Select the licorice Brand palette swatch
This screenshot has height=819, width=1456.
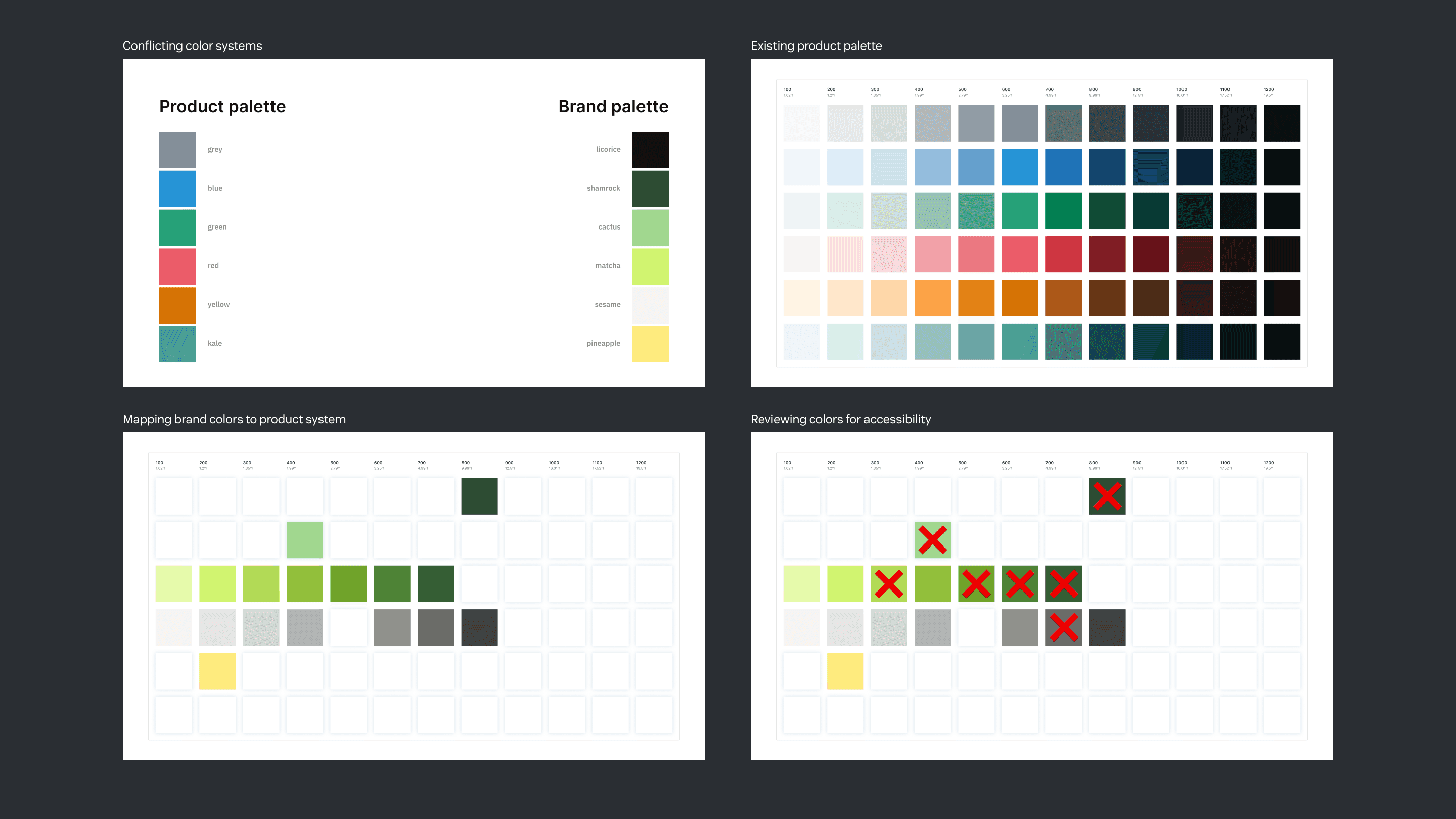(650, 150)
